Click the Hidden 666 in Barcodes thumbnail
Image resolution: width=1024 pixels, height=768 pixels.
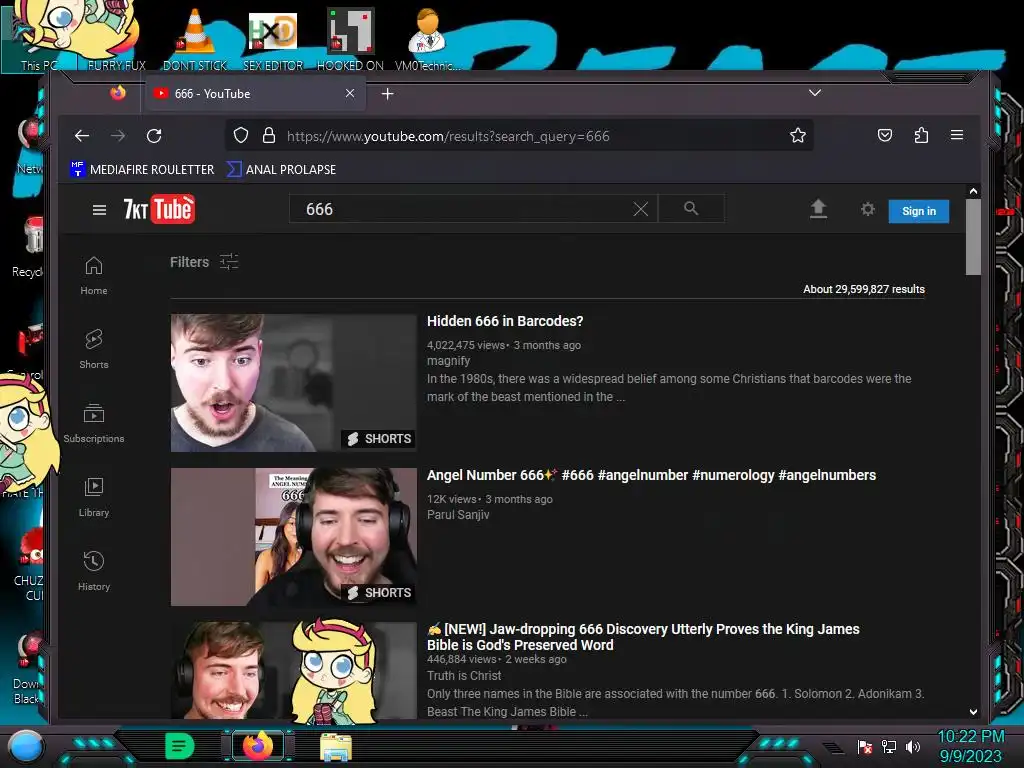(x=293, y=383)
